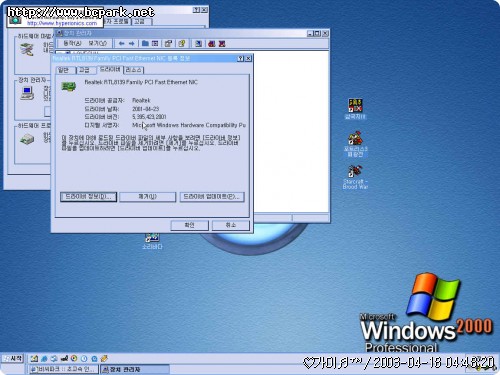Toggle the console tree icon in Device Manager toolbar

click(x=155, y=43)
